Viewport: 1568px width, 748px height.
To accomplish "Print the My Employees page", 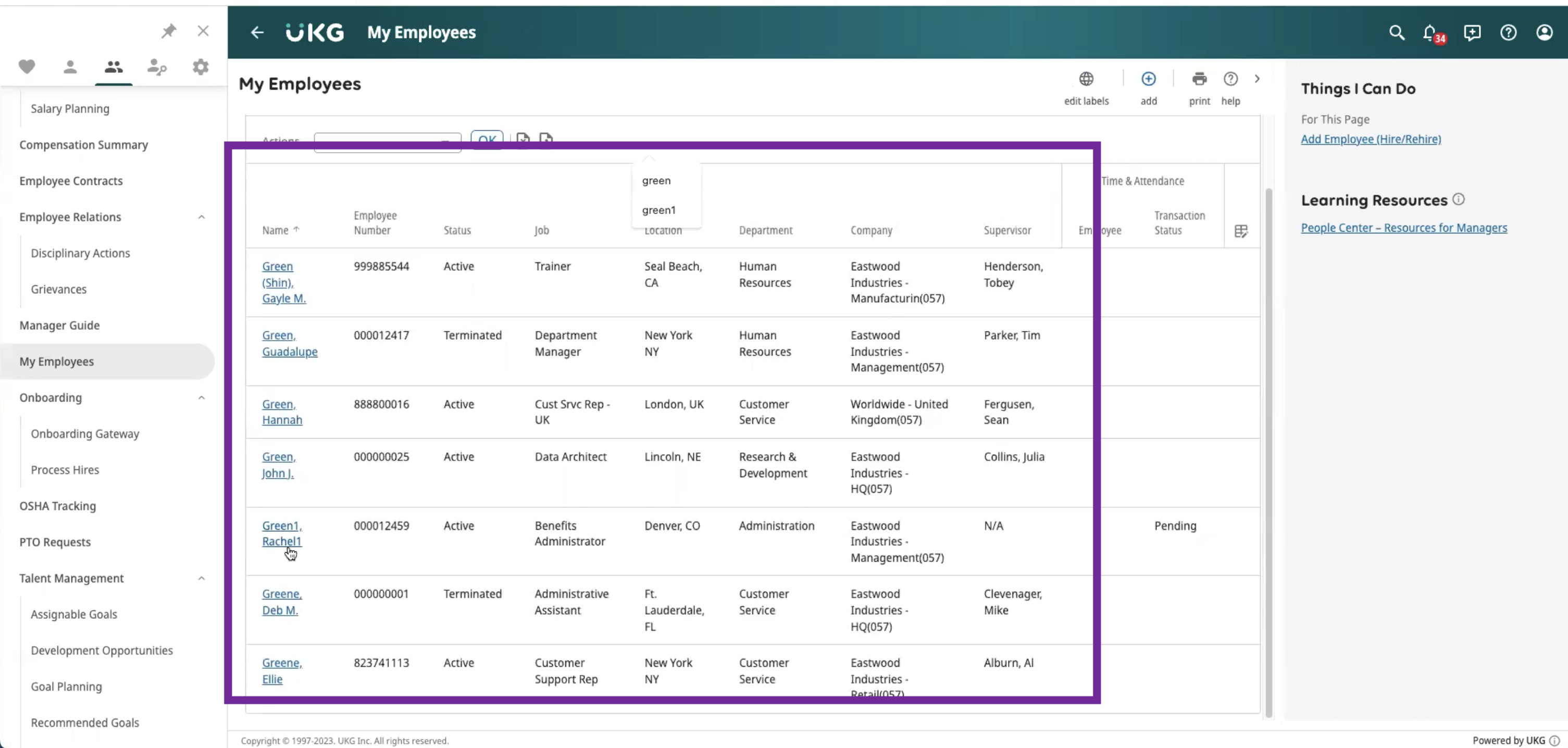I will click(1199, 79).
